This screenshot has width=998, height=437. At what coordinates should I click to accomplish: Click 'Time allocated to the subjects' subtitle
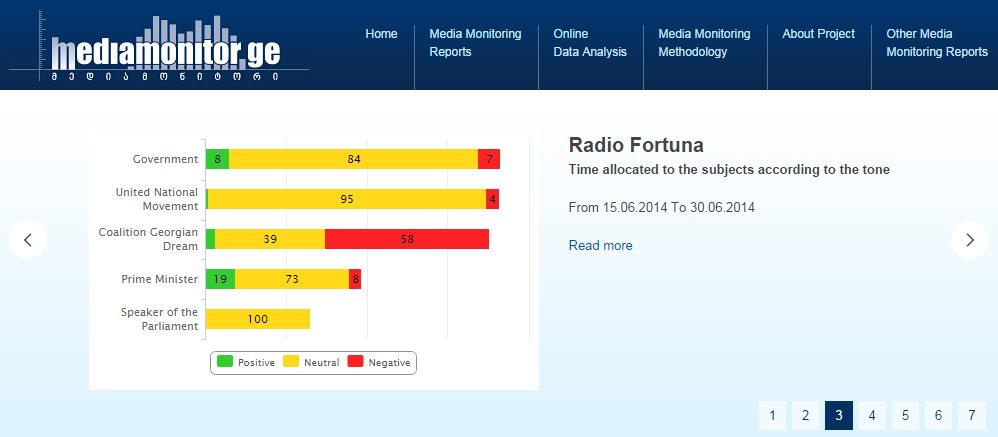[729, 170]
